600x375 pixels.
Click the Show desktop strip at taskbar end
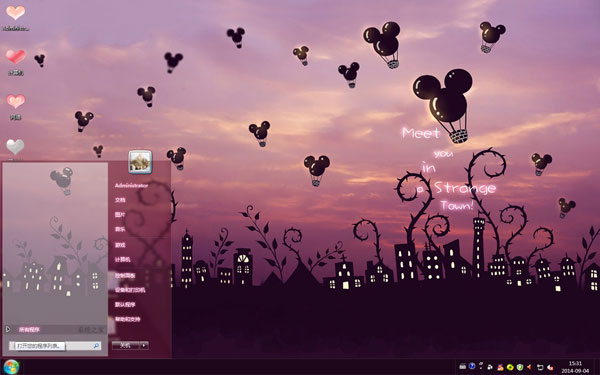click(x=597, y=367)
